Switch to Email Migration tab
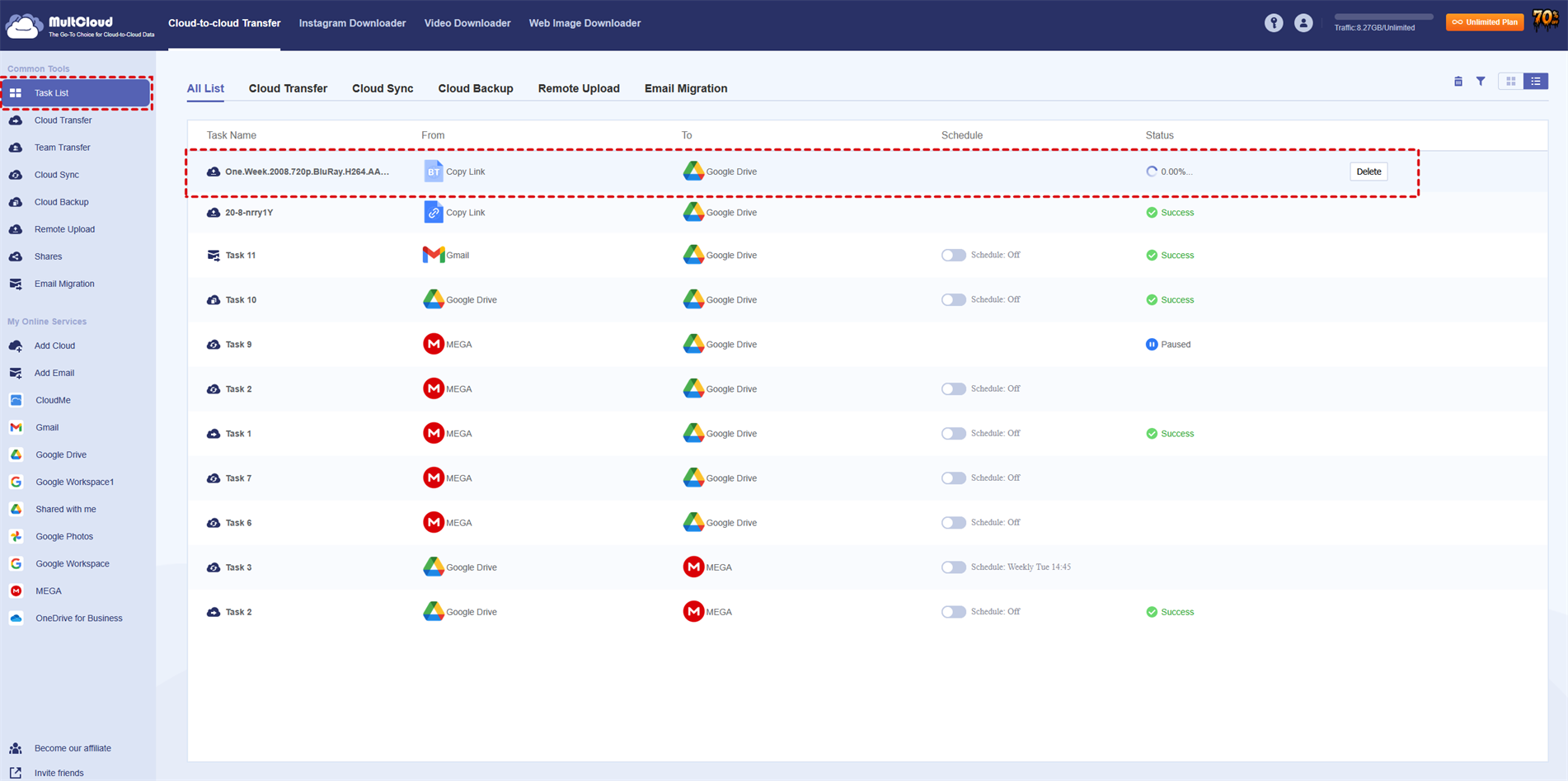 click(x=685, y=88)
